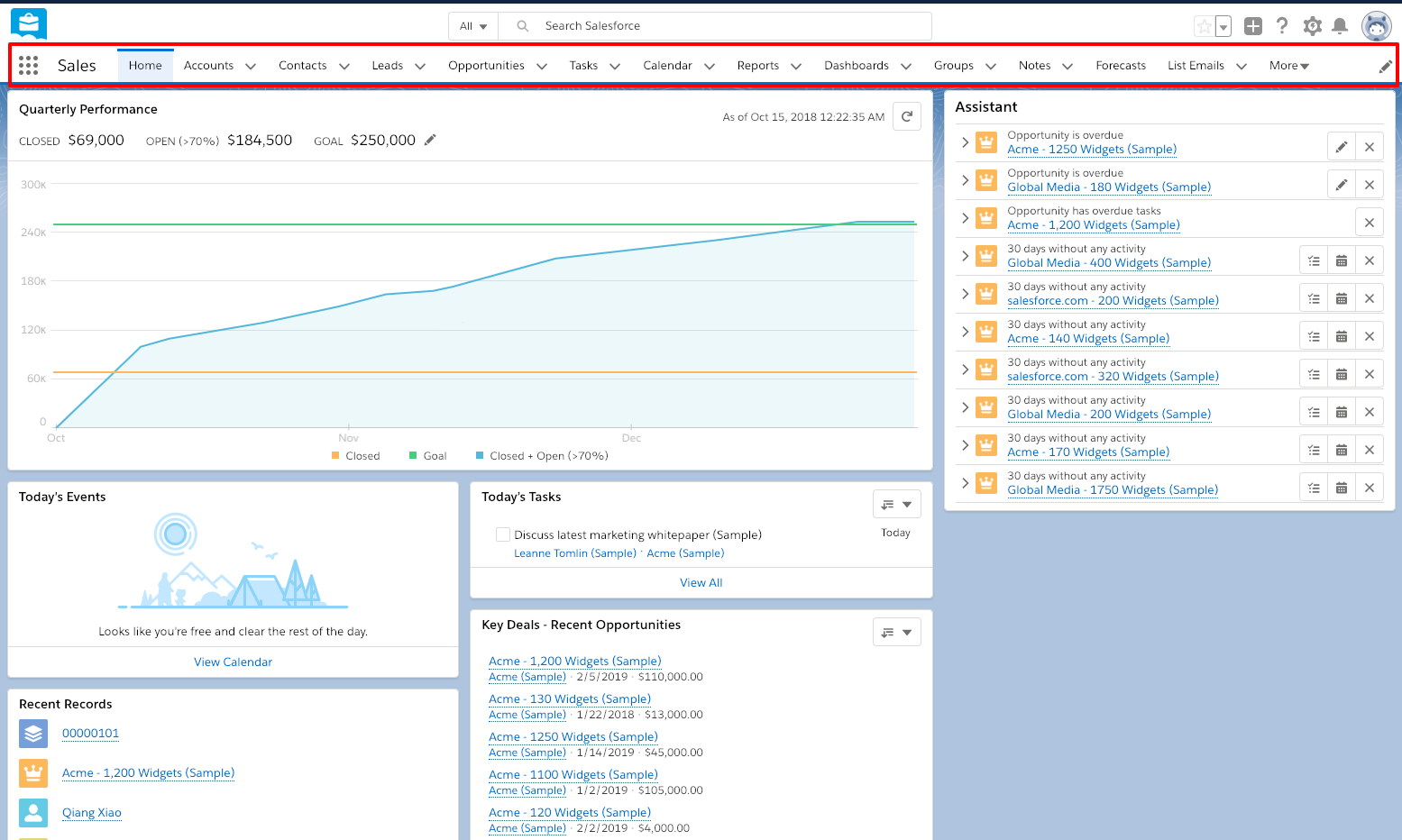Open the Calendar tab
Screen dimensions: 1402x840
click(x=667, y=66)
